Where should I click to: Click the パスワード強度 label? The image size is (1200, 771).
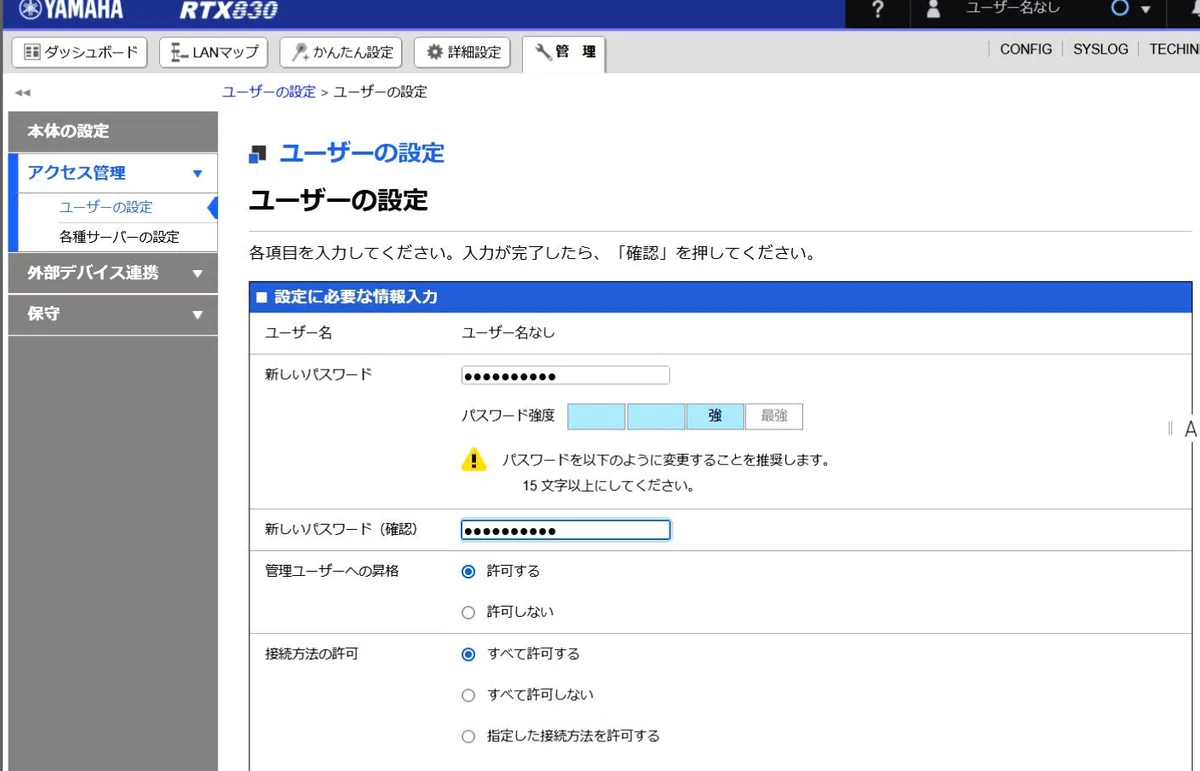click(508, 416)
